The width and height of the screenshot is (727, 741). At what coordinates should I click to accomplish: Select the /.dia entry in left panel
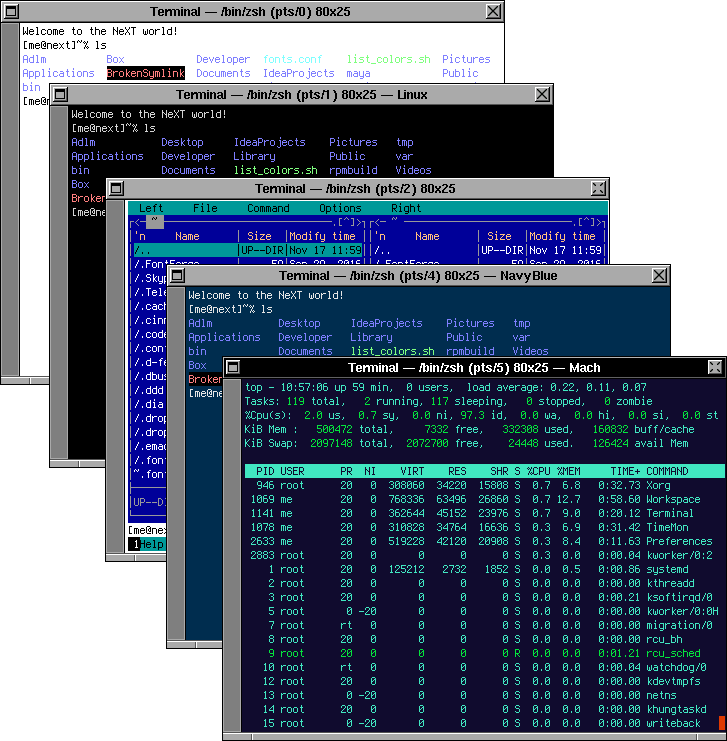tap(149, 405)
